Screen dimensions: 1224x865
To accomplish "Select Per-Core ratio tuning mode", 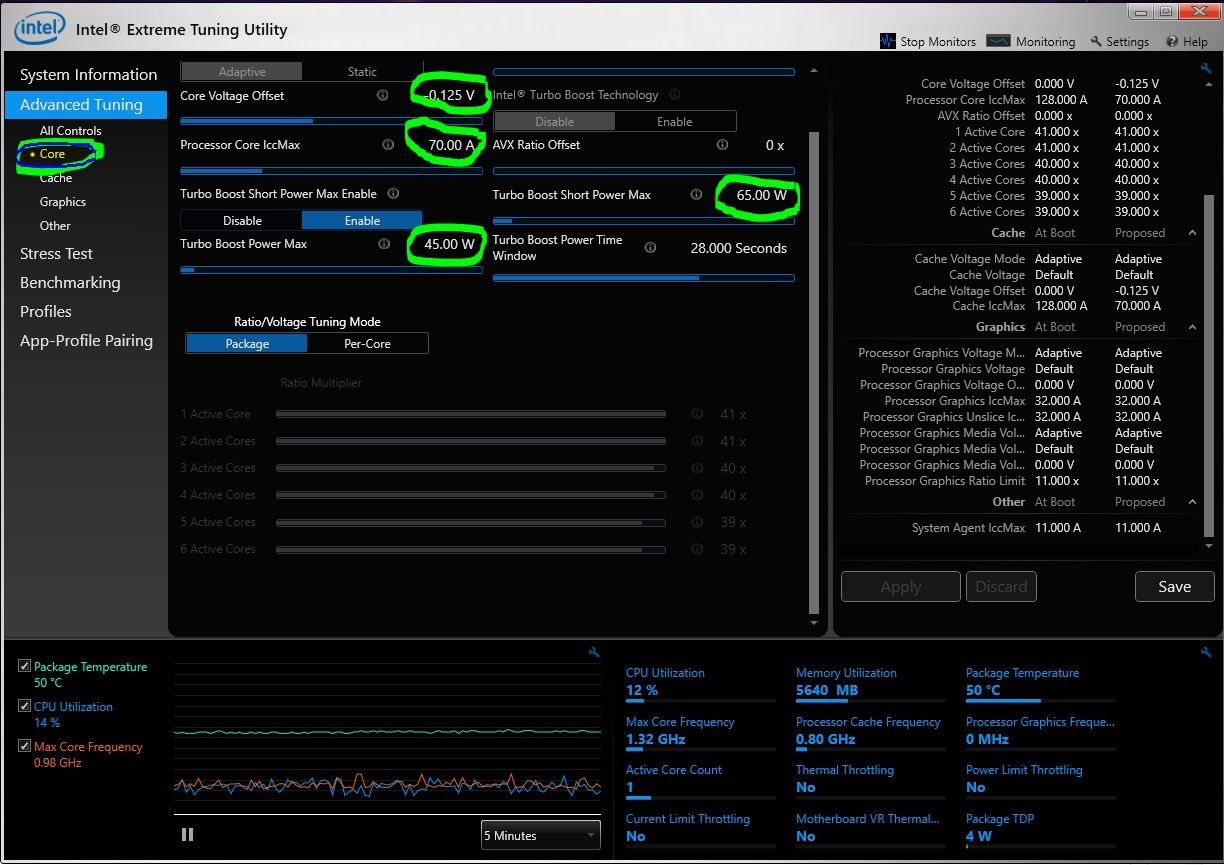I will 368,343.
